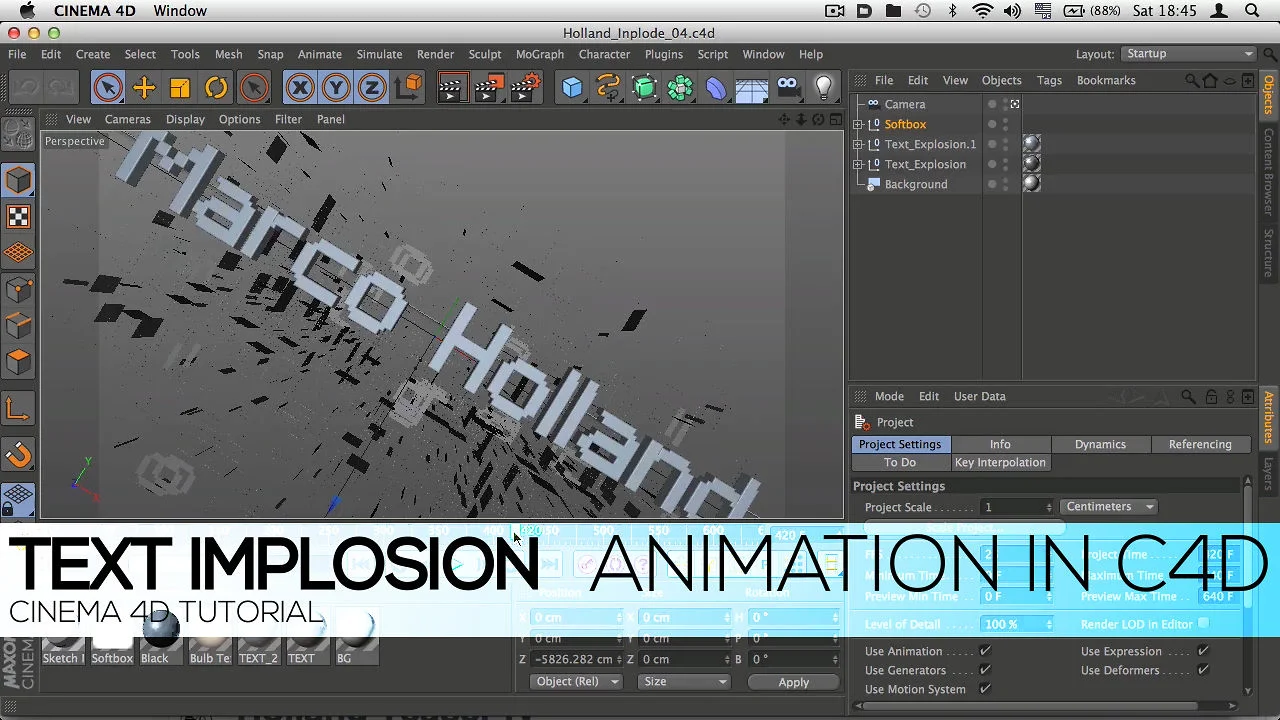The width and height of the screenshot is (1280, 720).
Task: Open the Info tab
Action: tap(1000, 444)
